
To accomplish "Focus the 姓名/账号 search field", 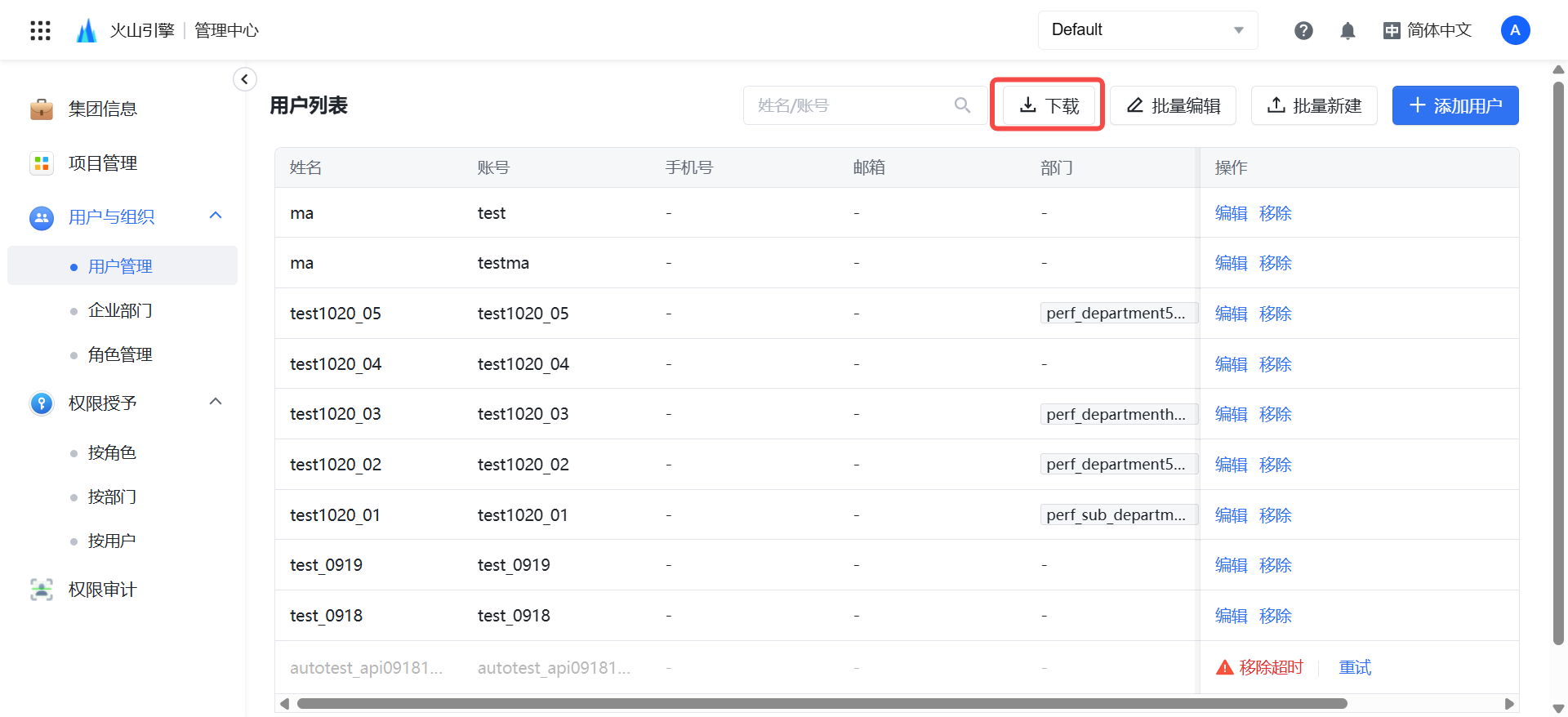I will (849, 105).
